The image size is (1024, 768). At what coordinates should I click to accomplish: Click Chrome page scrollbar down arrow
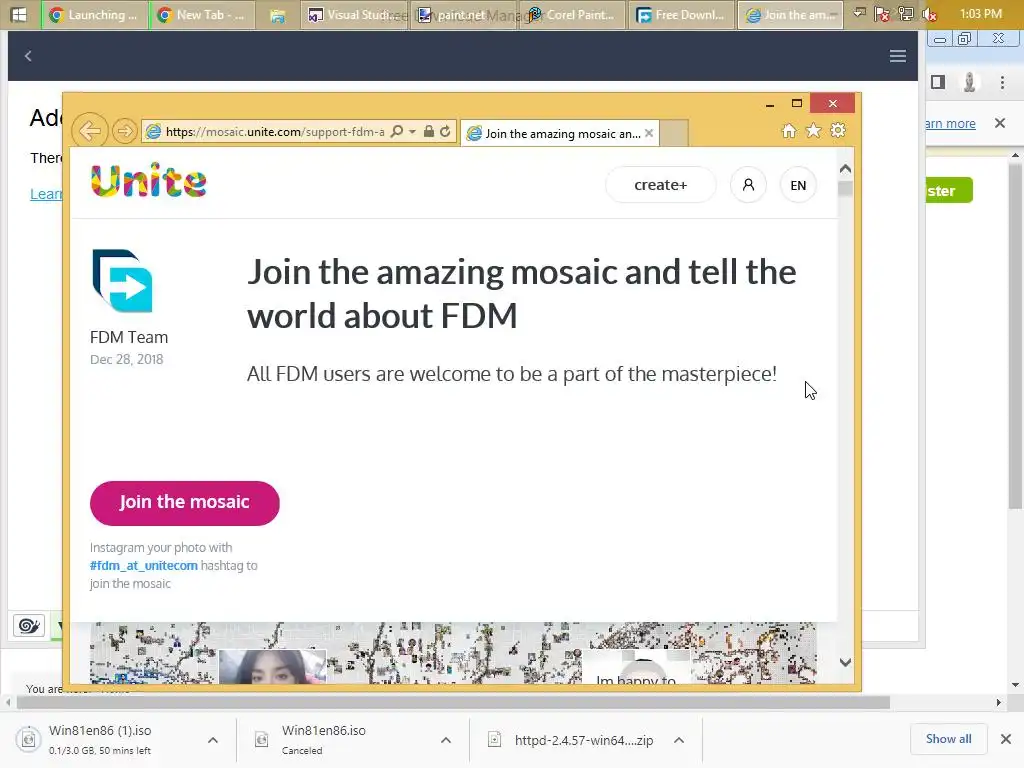tap(1015, 685)
